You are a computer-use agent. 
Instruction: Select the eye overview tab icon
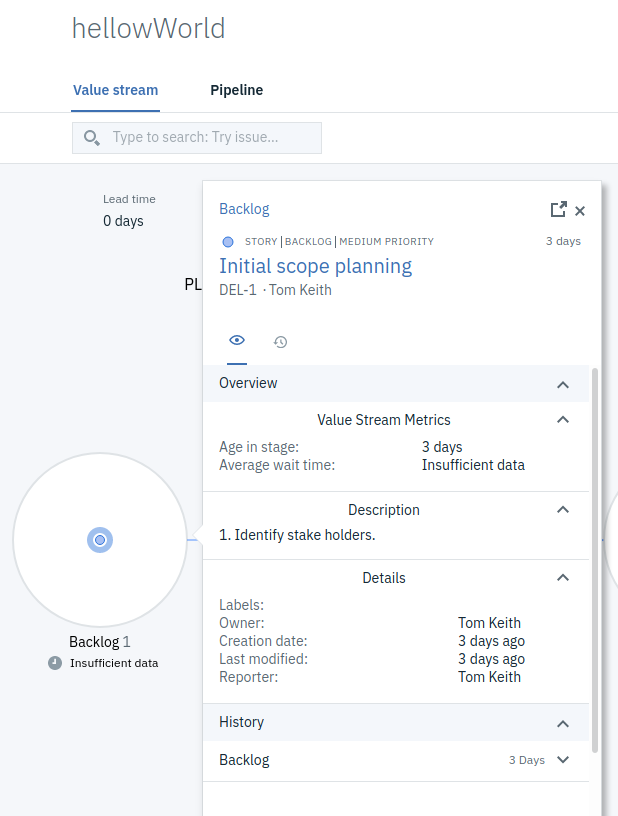(237, 341)
